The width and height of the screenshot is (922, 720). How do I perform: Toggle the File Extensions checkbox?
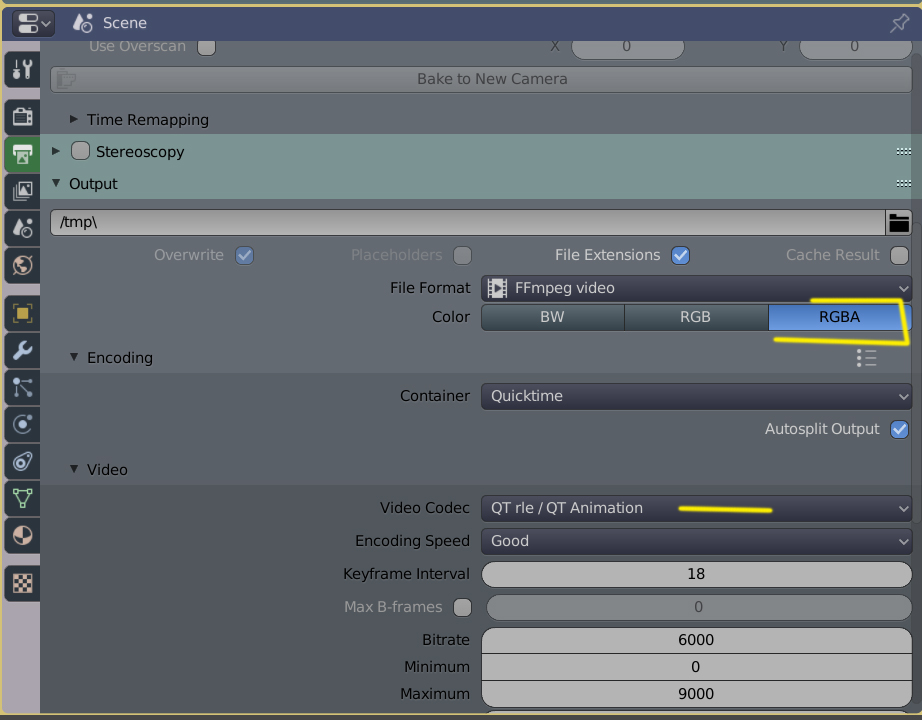coord(680,255)
